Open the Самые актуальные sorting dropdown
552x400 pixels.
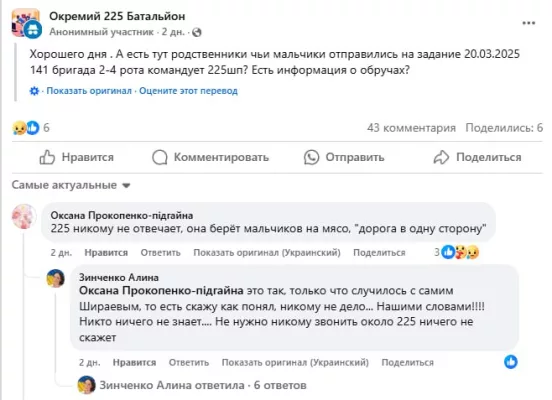(x=71, y=185)
